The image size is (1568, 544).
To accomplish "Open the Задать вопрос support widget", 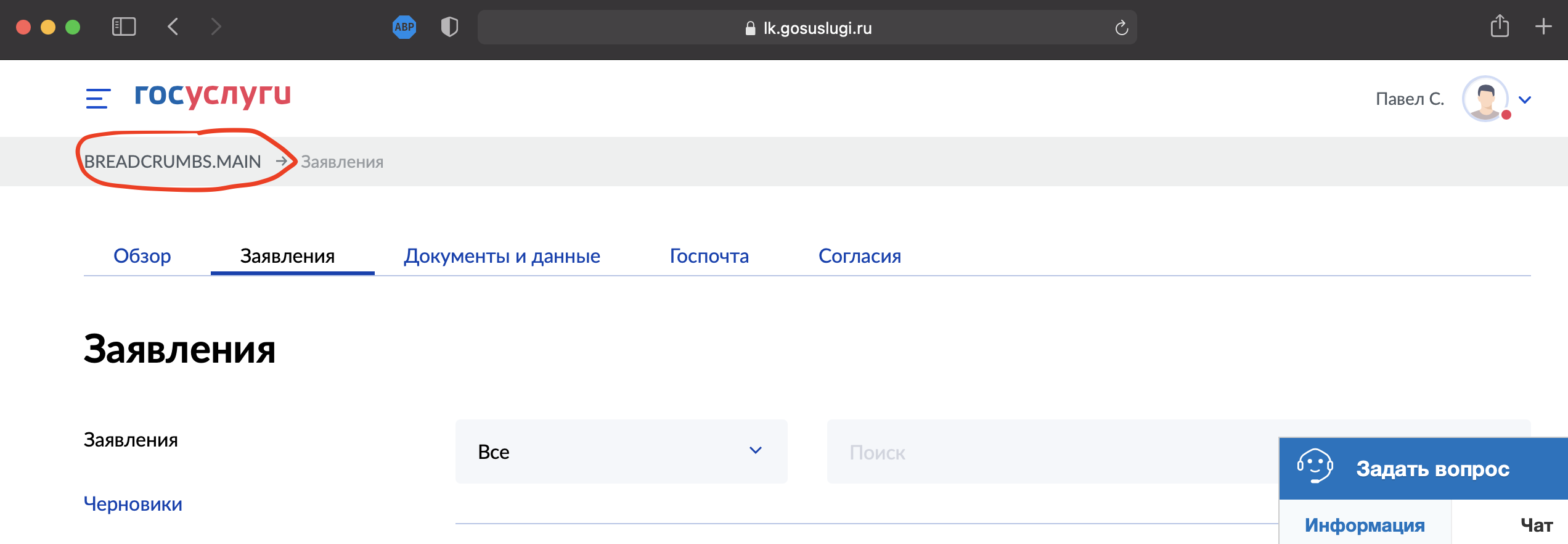I will click(1424, 469).
